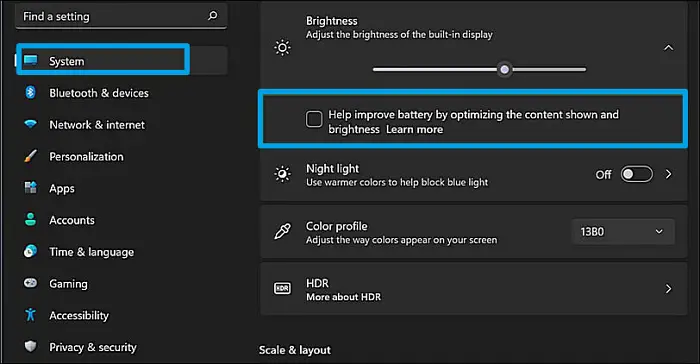Click 'Use warmer colors to help block blue light'
The width and height of the screenshot is (700, 364).
(397, 182)
